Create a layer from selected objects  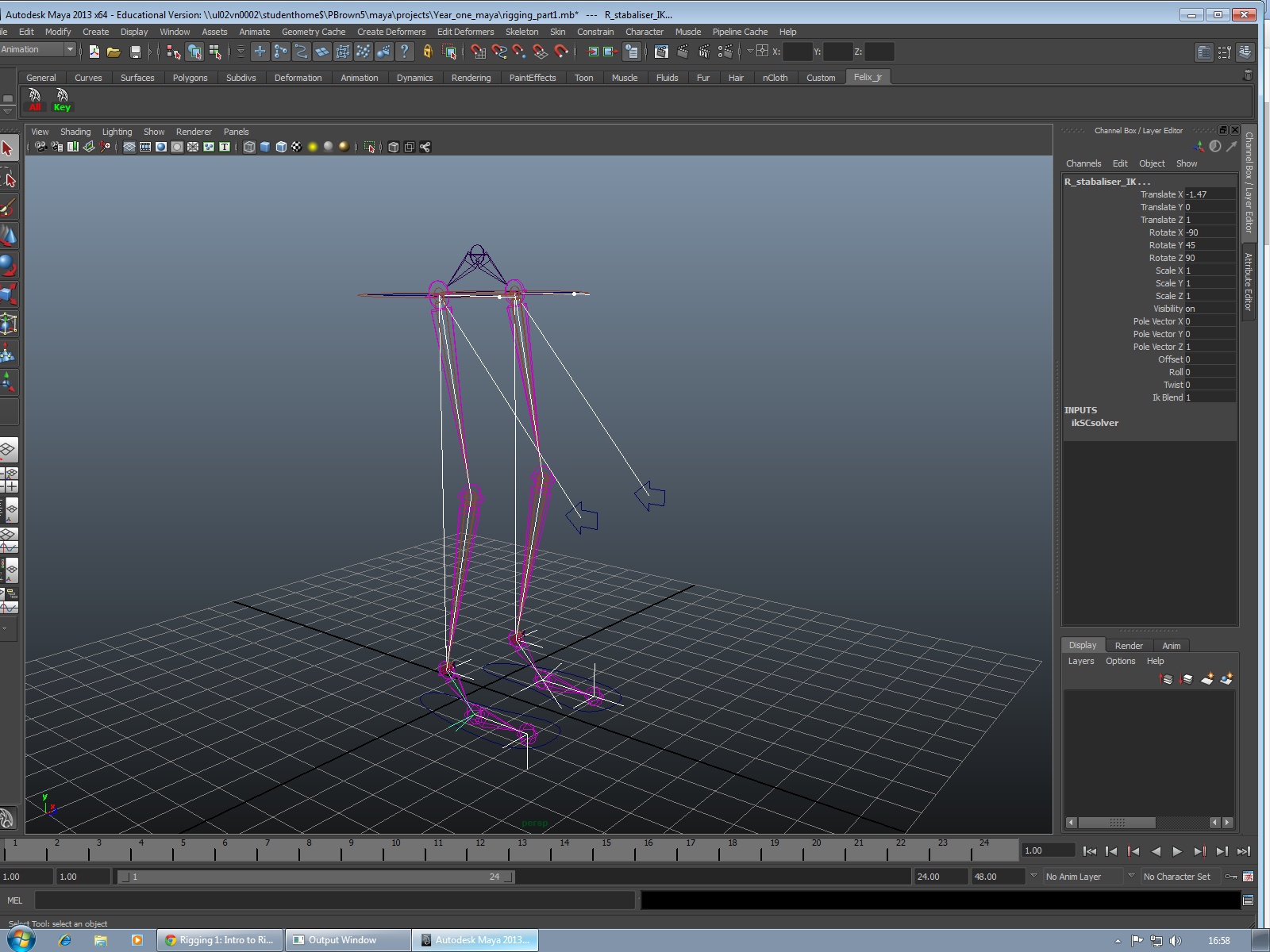tap(1226, 679)
